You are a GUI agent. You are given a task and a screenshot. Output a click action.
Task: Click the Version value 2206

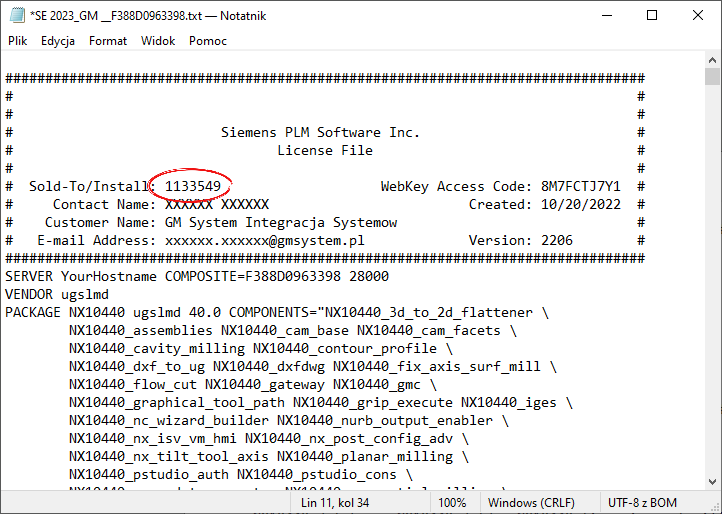[557, 240]
